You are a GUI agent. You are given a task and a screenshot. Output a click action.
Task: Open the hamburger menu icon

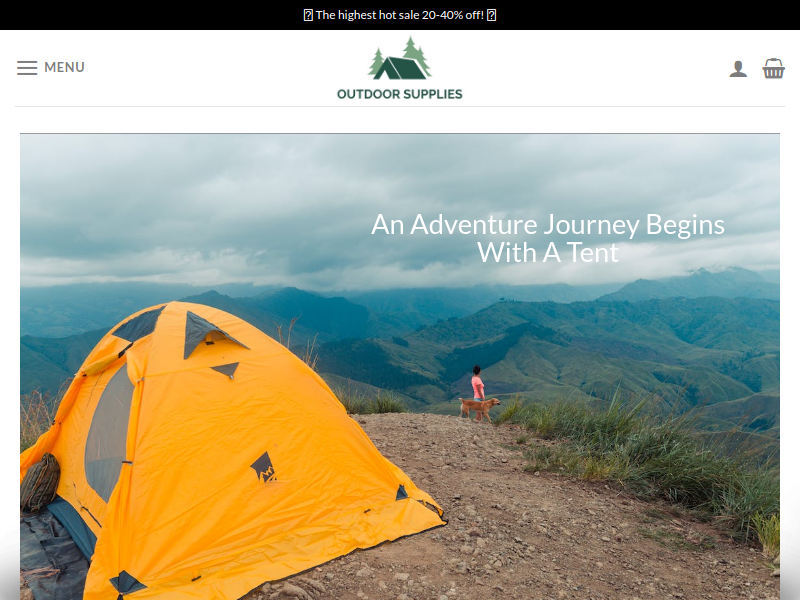tap(27, 67)
